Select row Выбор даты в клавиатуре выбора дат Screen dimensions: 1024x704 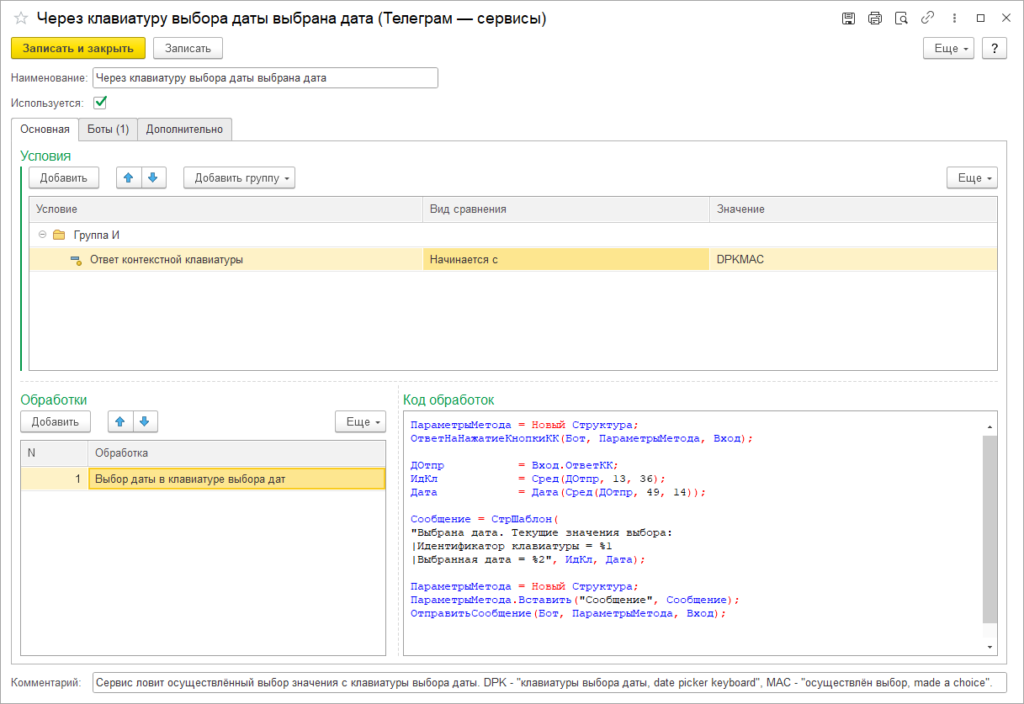[x=203, y=479]
